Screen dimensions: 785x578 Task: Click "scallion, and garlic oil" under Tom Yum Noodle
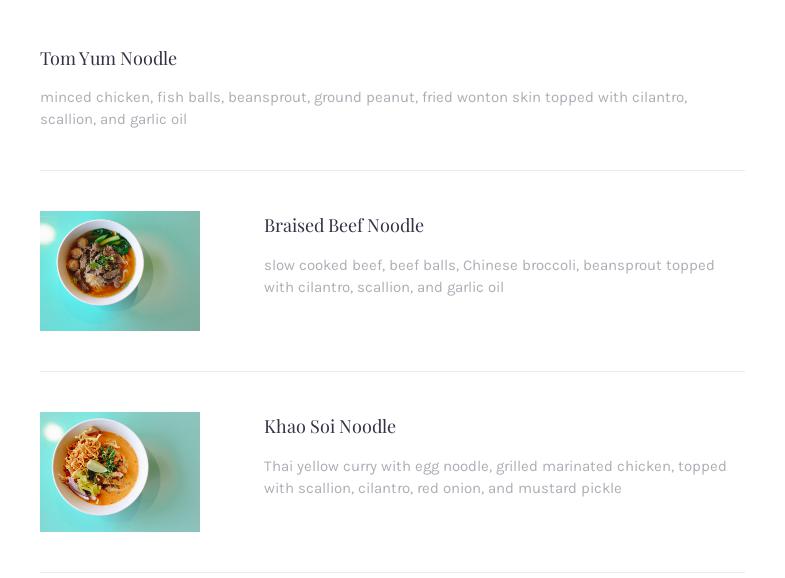click(113, 120)
